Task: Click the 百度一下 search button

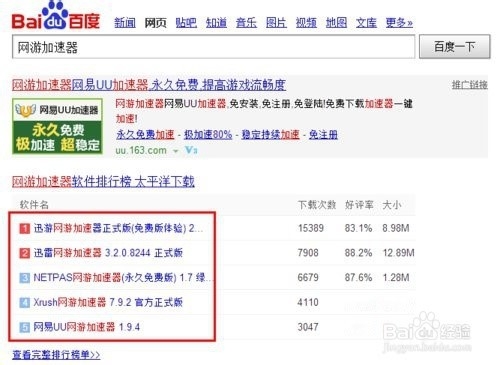Action: coord(455,47)
